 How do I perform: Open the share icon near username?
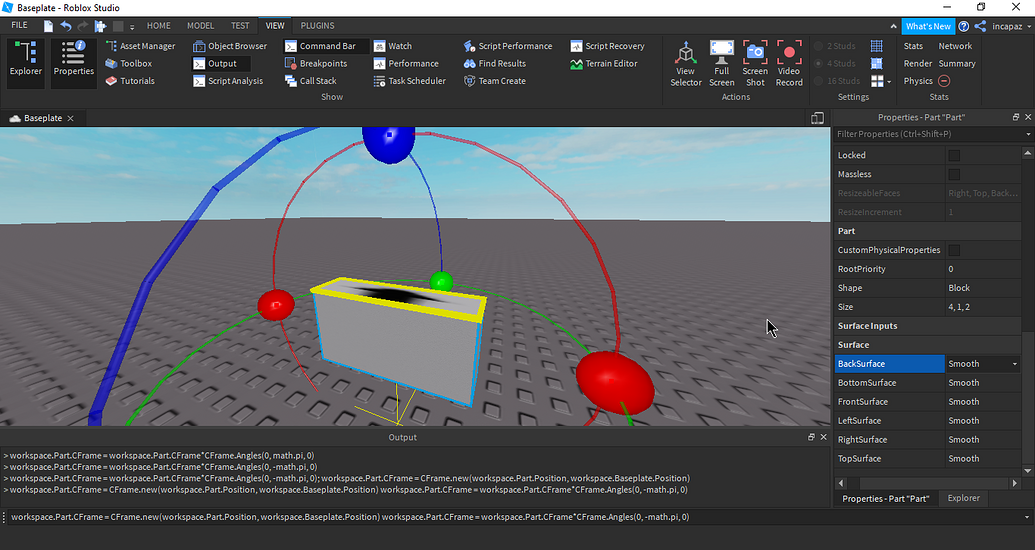(980, 26)
